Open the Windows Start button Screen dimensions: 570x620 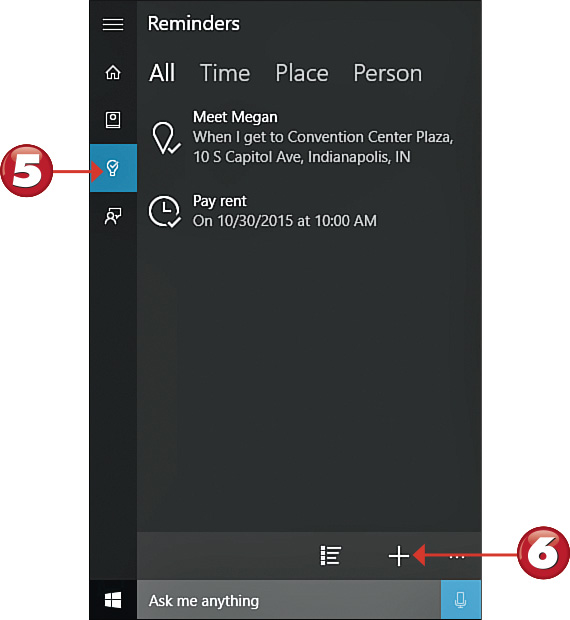113,600
